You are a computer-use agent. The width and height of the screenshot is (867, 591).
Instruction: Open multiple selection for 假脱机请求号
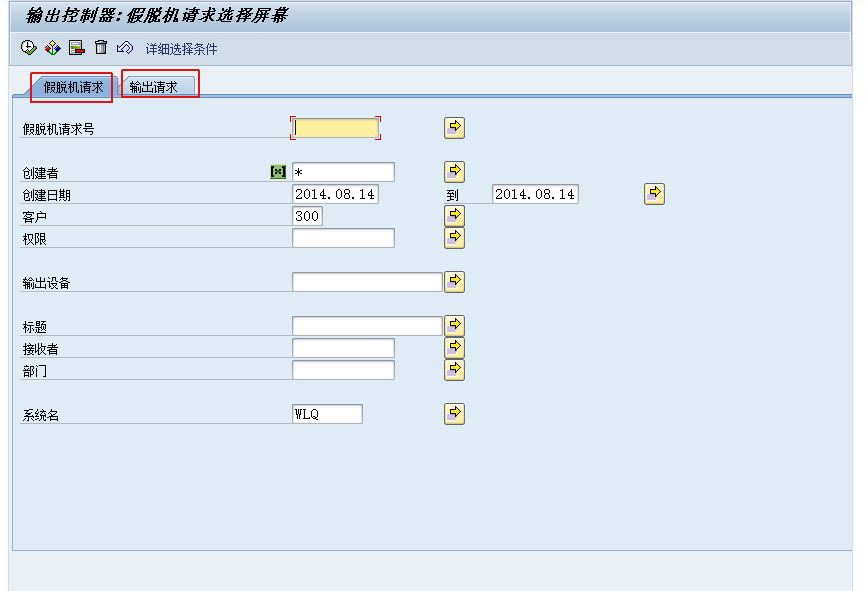(x=455, y=128)
